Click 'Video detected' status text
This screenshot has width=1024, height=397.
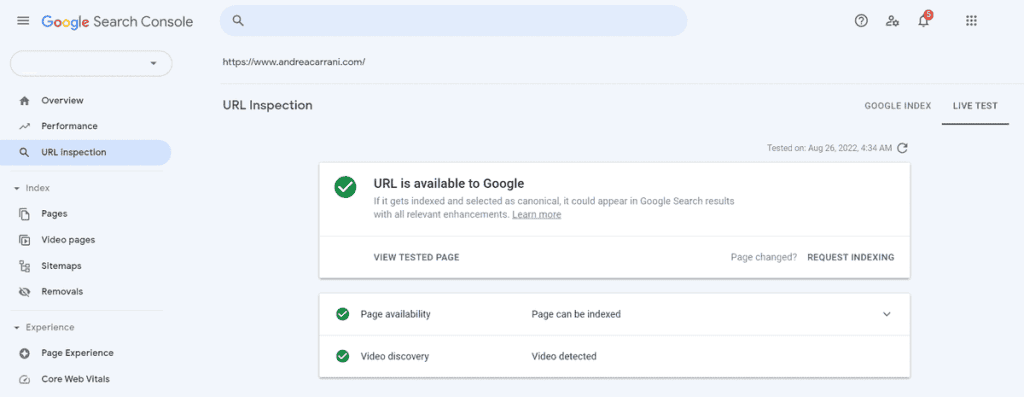pos(564,357)
